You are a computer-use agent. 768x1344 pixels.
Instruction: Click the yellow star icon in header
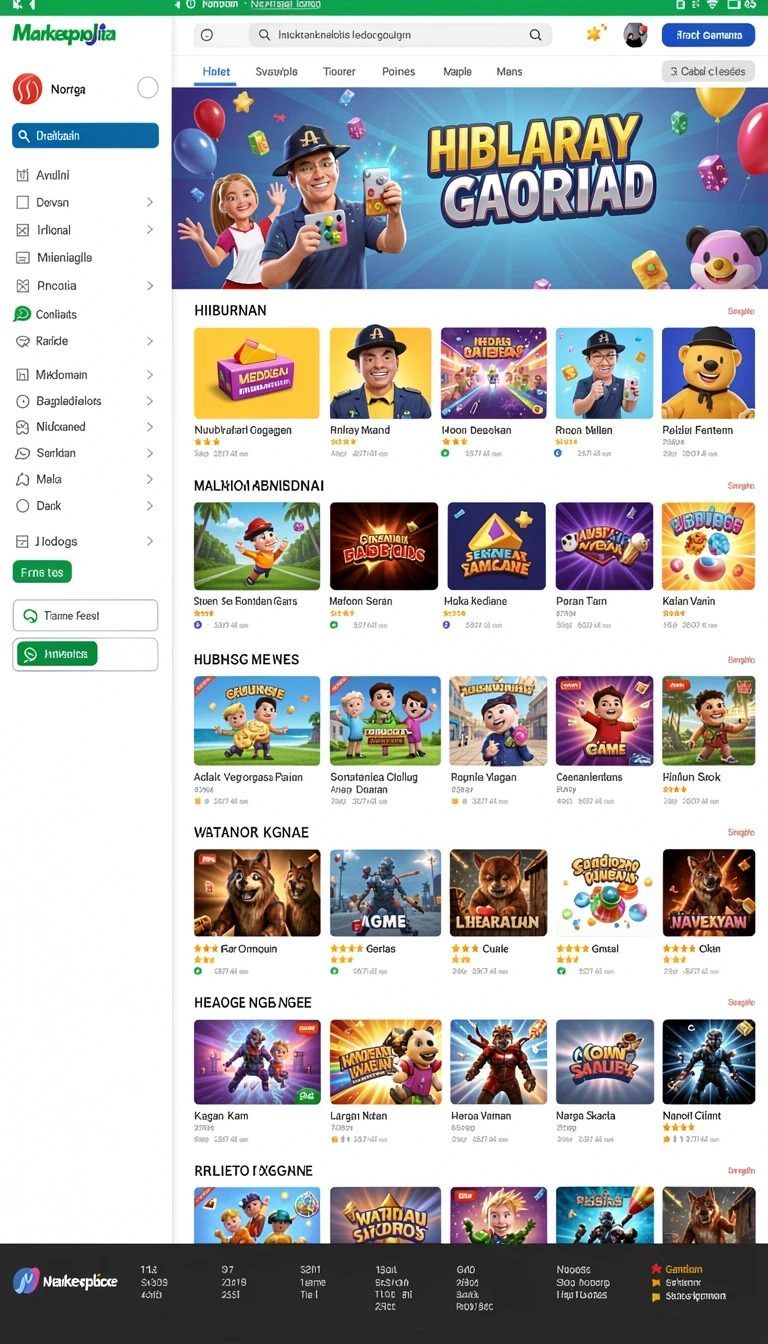click(x=596, y=34)
